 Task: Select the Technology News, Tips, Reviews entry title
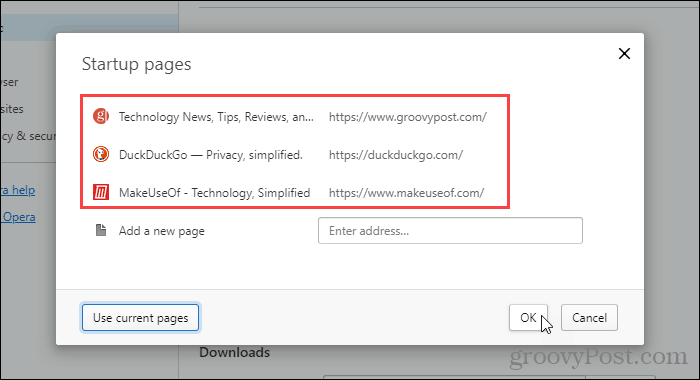216,117
